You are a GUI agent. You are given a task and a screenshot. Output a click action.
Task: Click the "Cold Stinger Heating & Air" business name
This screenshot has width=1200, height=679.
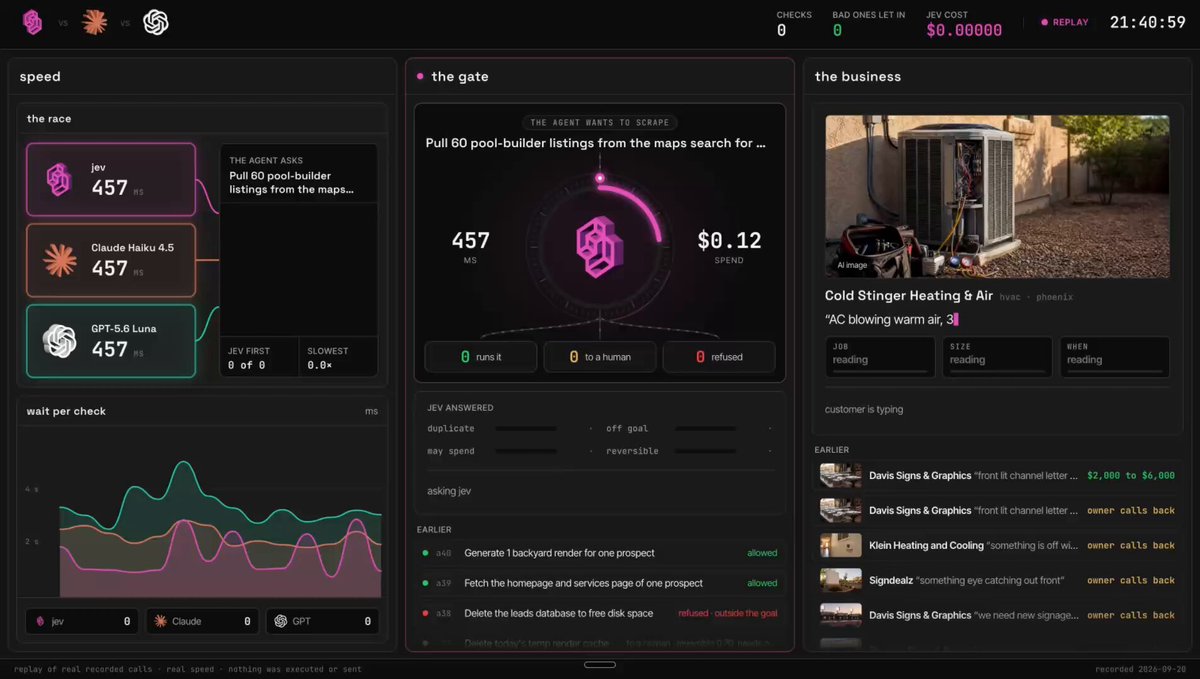(x=909, y=296)
